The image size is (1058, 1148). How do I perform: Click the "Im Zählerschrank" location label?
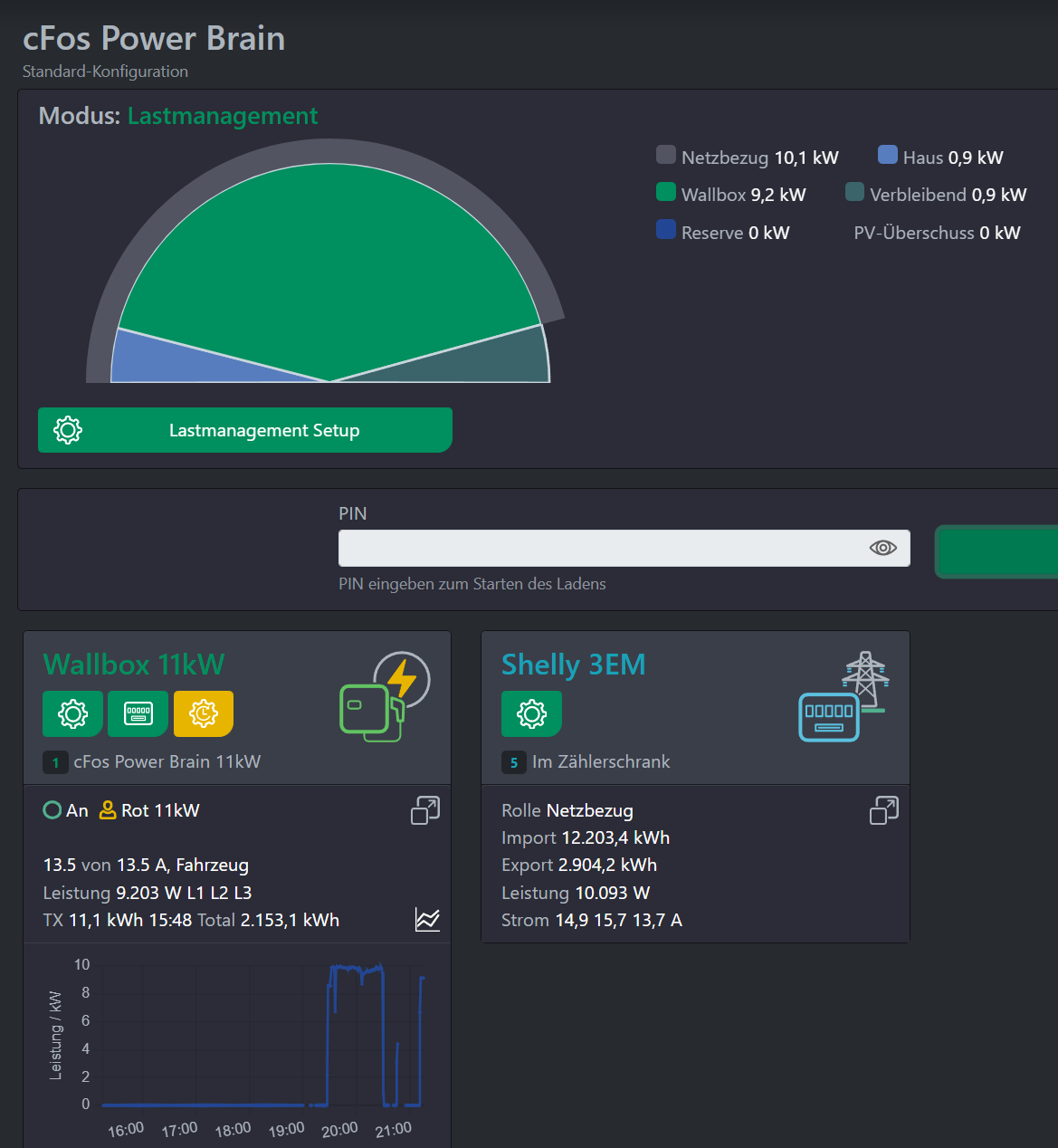[602, 762]
